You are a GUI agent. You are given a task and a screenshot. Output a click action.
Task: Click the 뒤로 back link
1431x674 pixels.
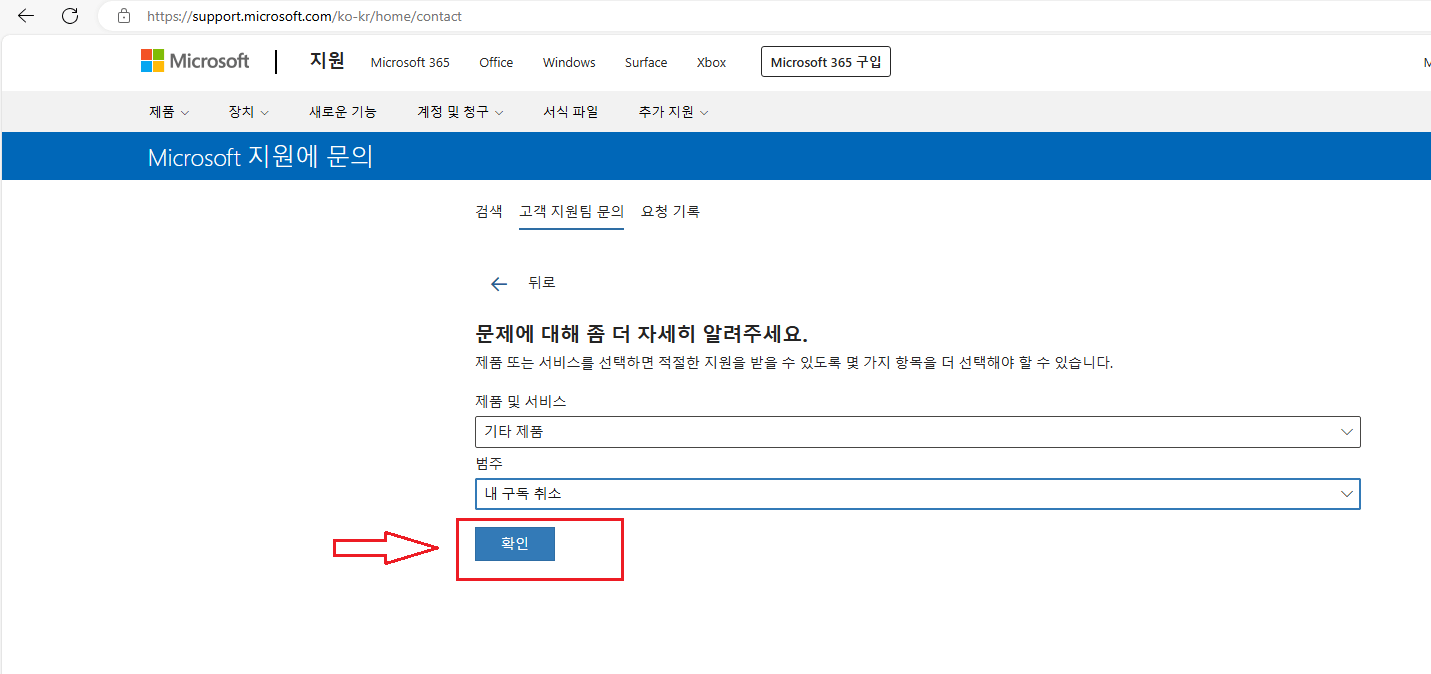(542, 283)
